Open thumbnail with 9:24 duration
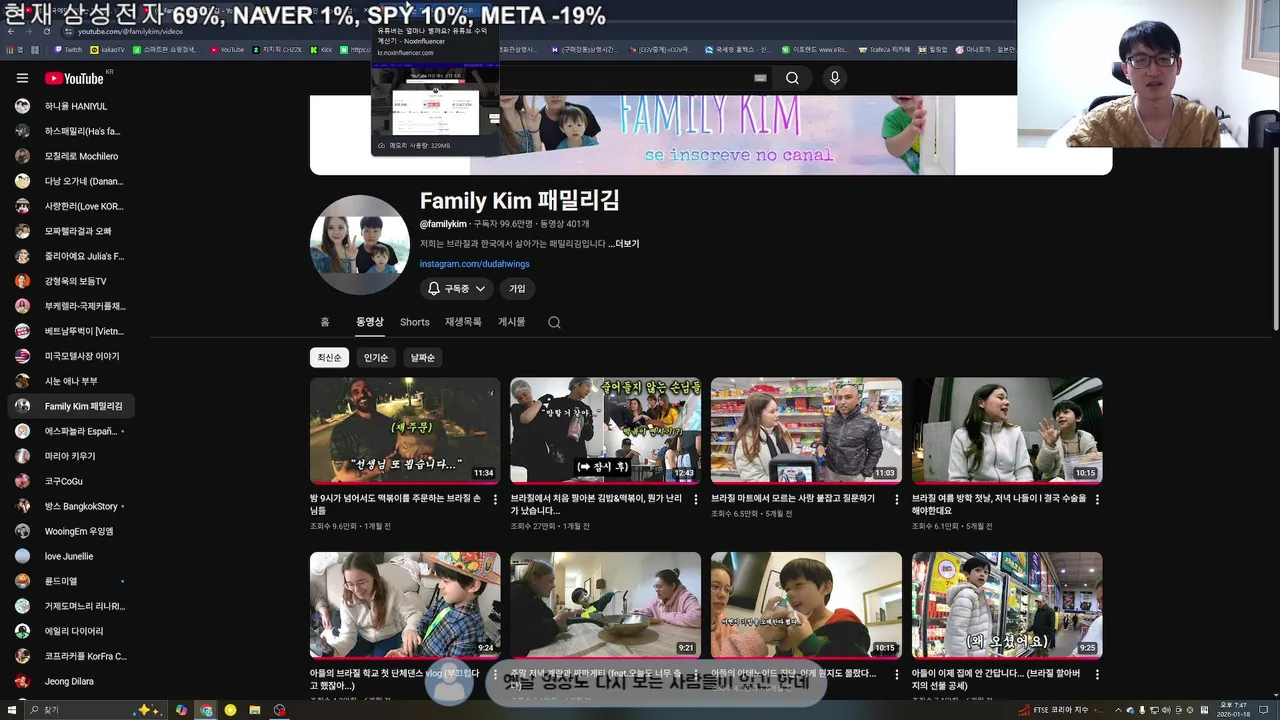This screenshot has width=1280, height=720. (405, 605)
